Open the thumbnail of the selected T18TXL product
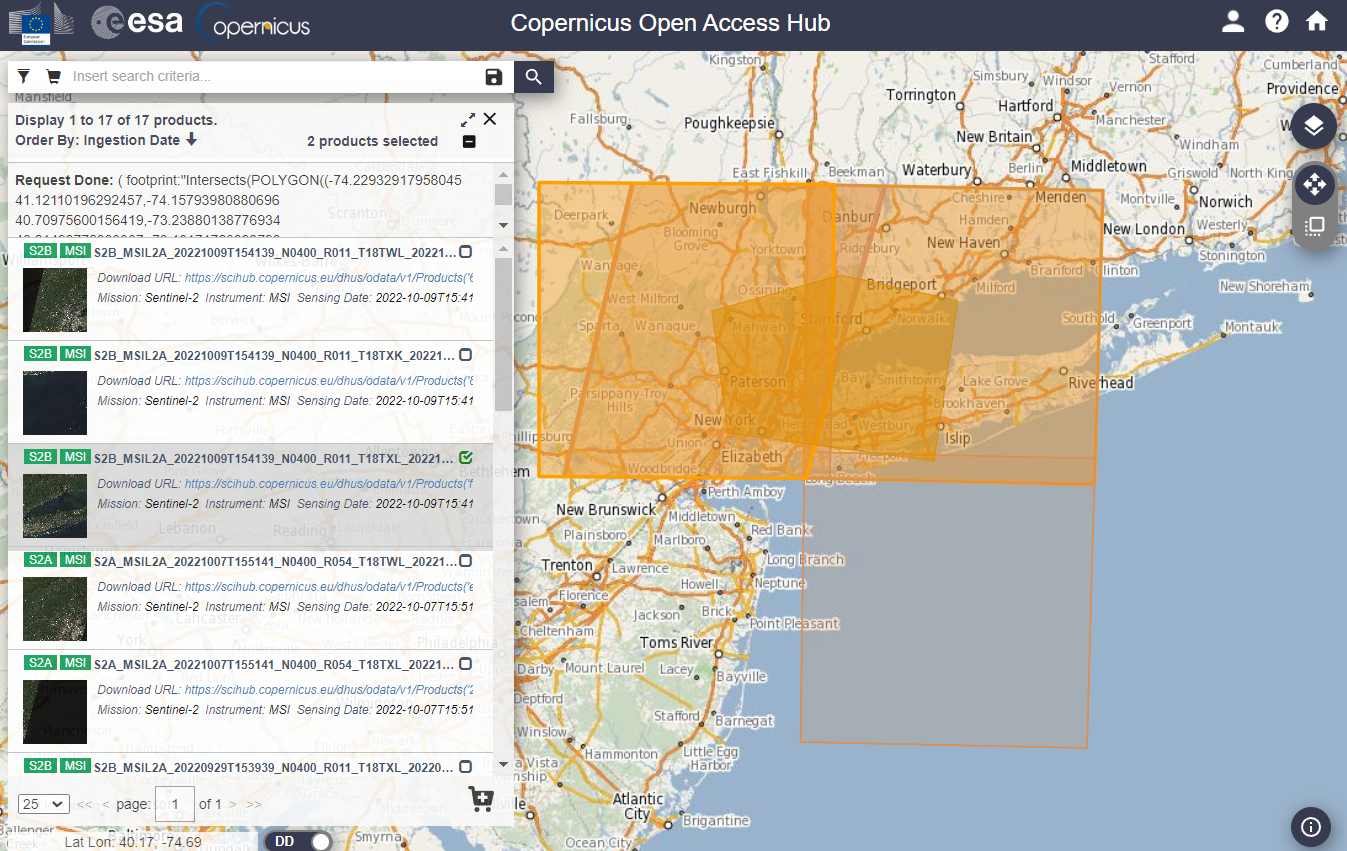The image size is (1347, 851). coord(54,506)
